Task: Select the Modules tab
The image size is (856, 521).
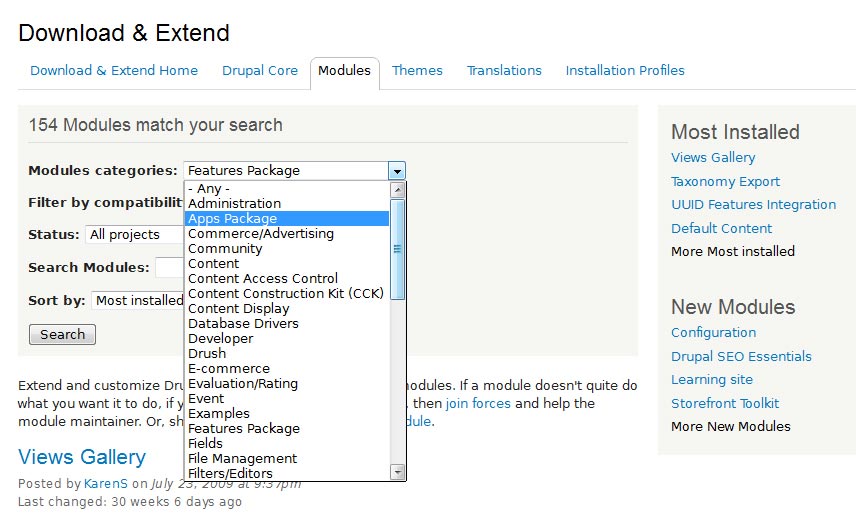Action: 344,70
